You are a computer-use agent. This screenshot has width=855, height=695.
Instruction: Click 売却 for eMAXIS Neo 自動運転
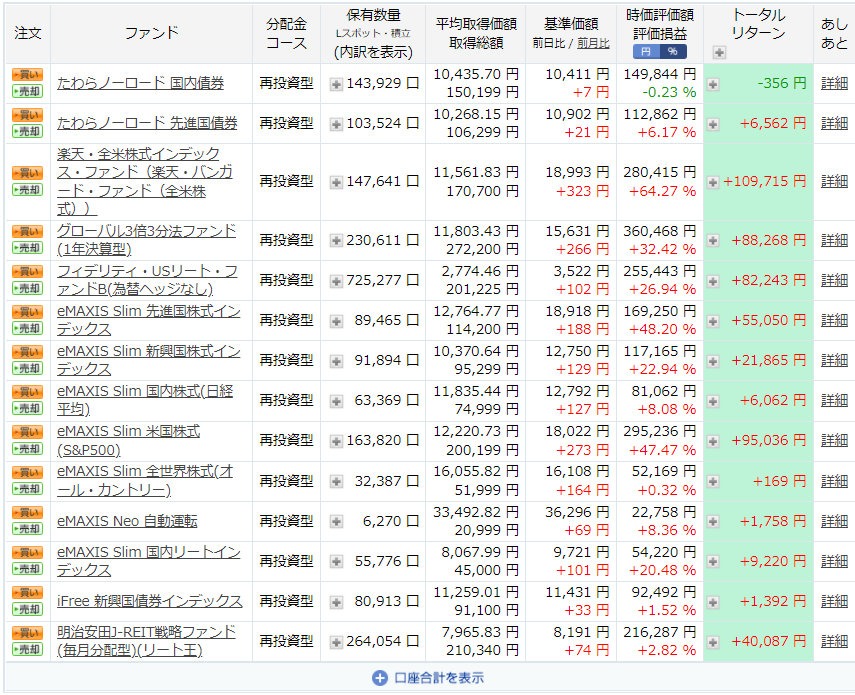(27, 529)
